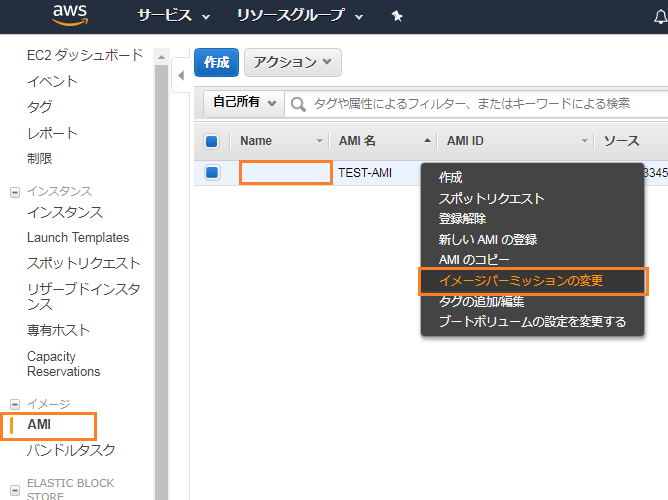Click the search magnifier icon
Viewport: 668px width, 500px height.
(x=298, y=104)
